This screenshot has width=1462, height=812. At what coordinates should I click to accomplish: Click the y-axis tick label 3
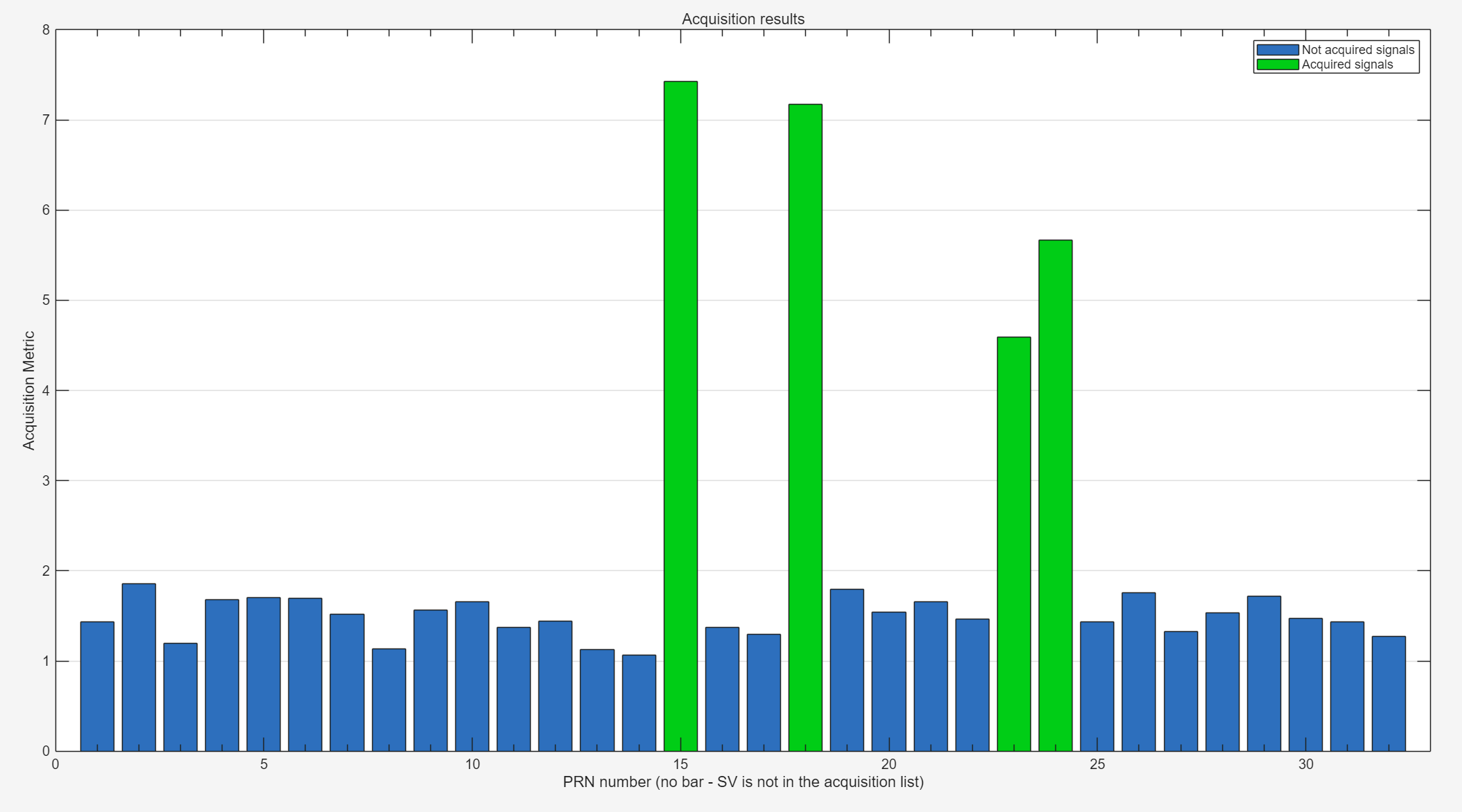(x=46, y=480)
